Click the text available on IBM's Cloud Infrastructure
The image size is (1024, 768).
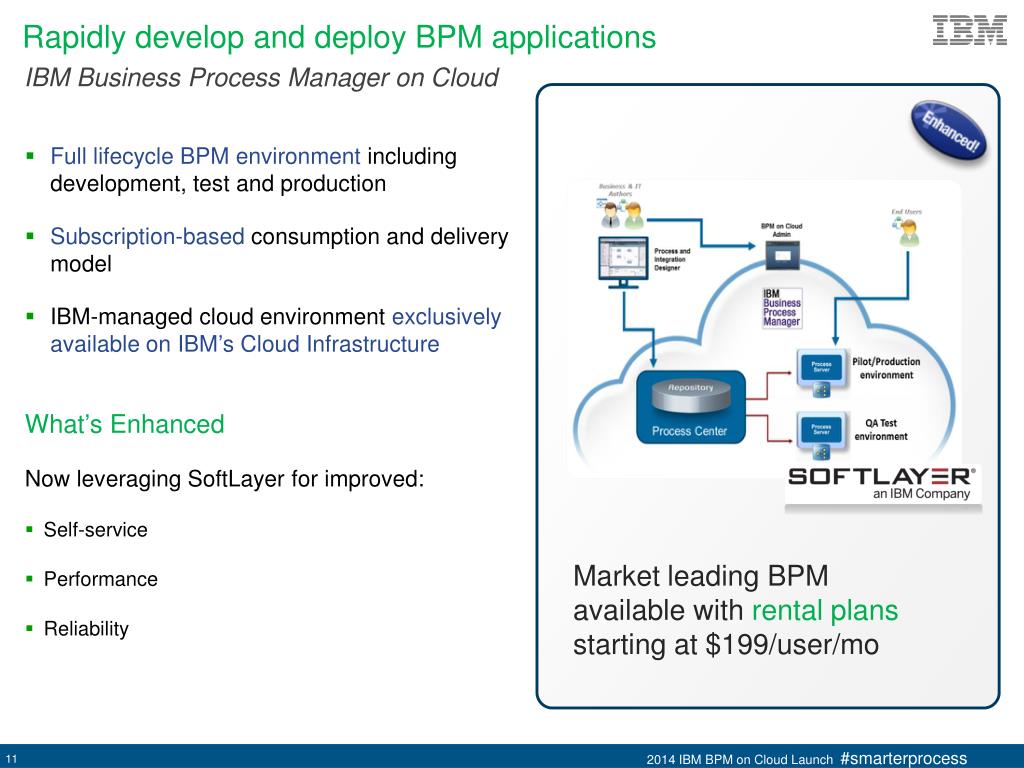(245, 344)
